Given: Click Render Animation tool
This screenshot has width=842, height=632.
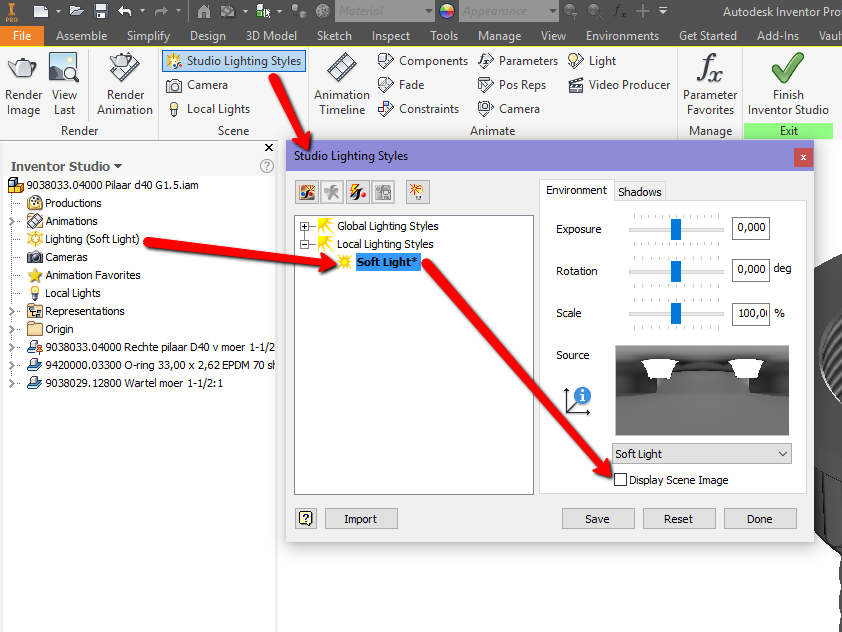Looking at the screenshot, I should point(125,85).
